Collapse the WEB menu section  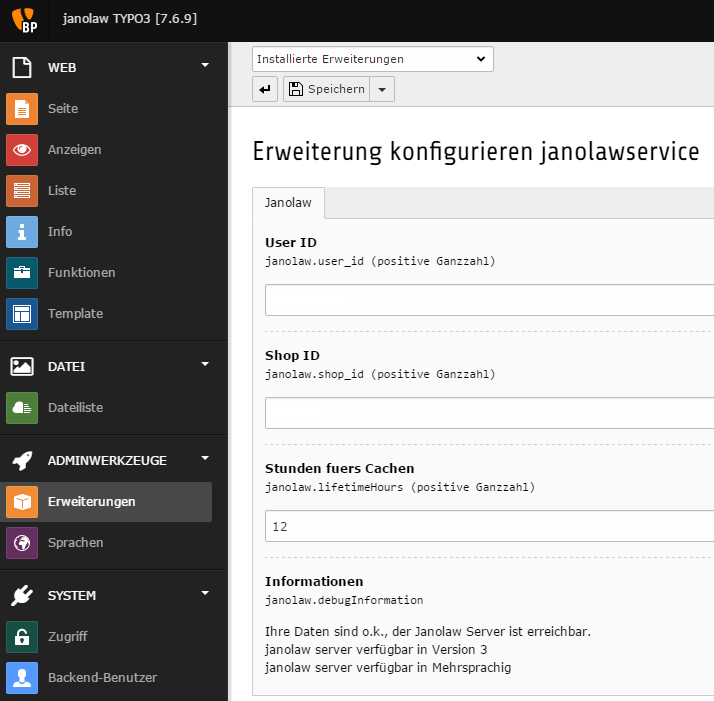coord(205,65)
